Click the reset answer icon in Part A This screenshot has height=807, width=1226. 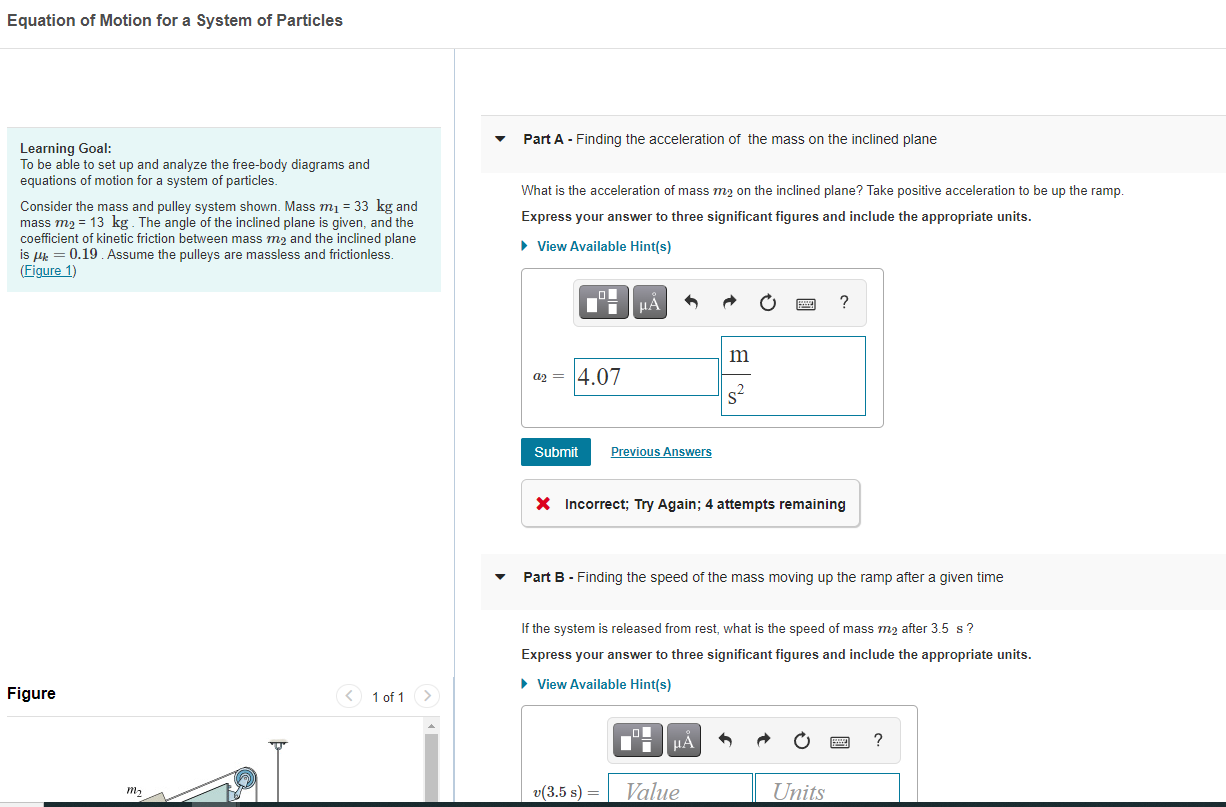767,302
